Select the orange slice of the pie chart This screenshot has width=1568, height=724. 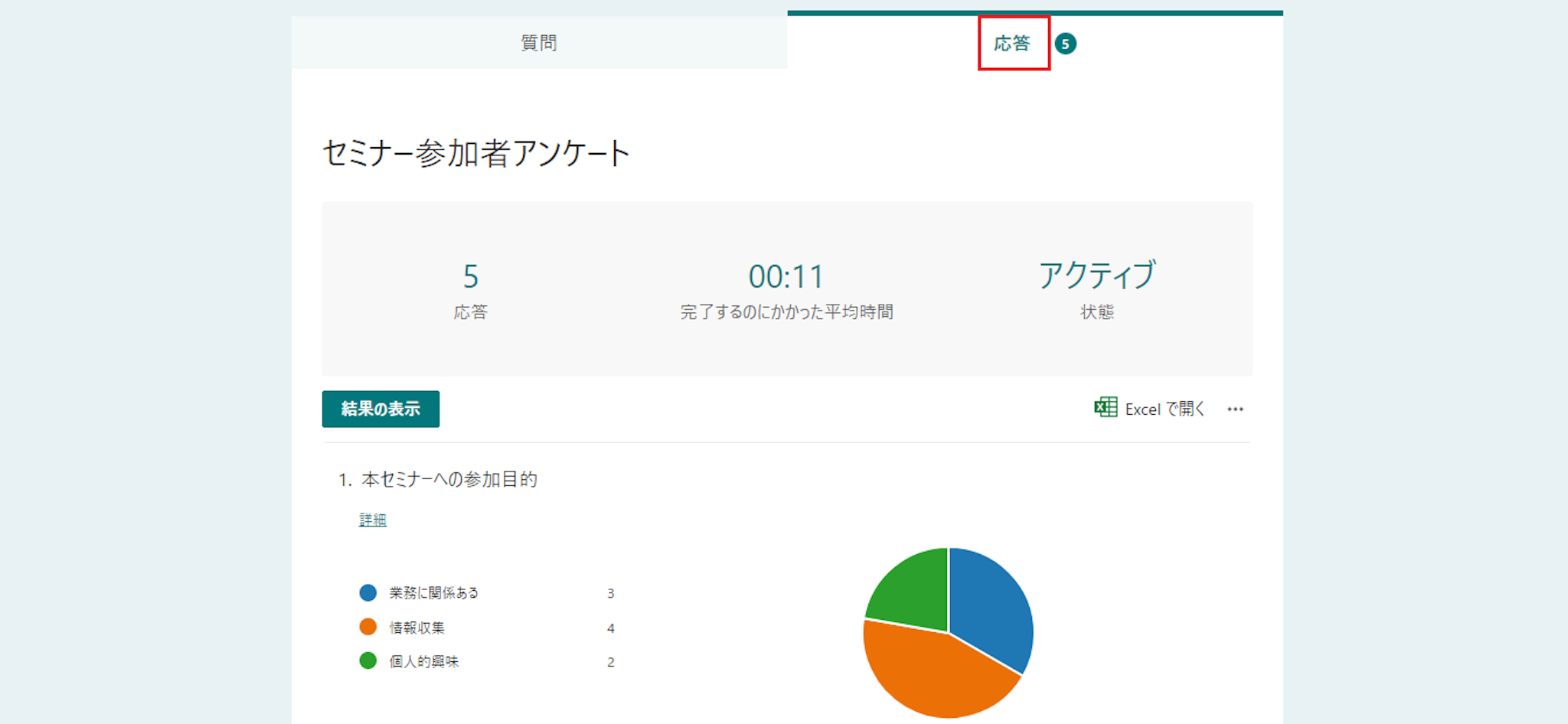pos(934,673)
